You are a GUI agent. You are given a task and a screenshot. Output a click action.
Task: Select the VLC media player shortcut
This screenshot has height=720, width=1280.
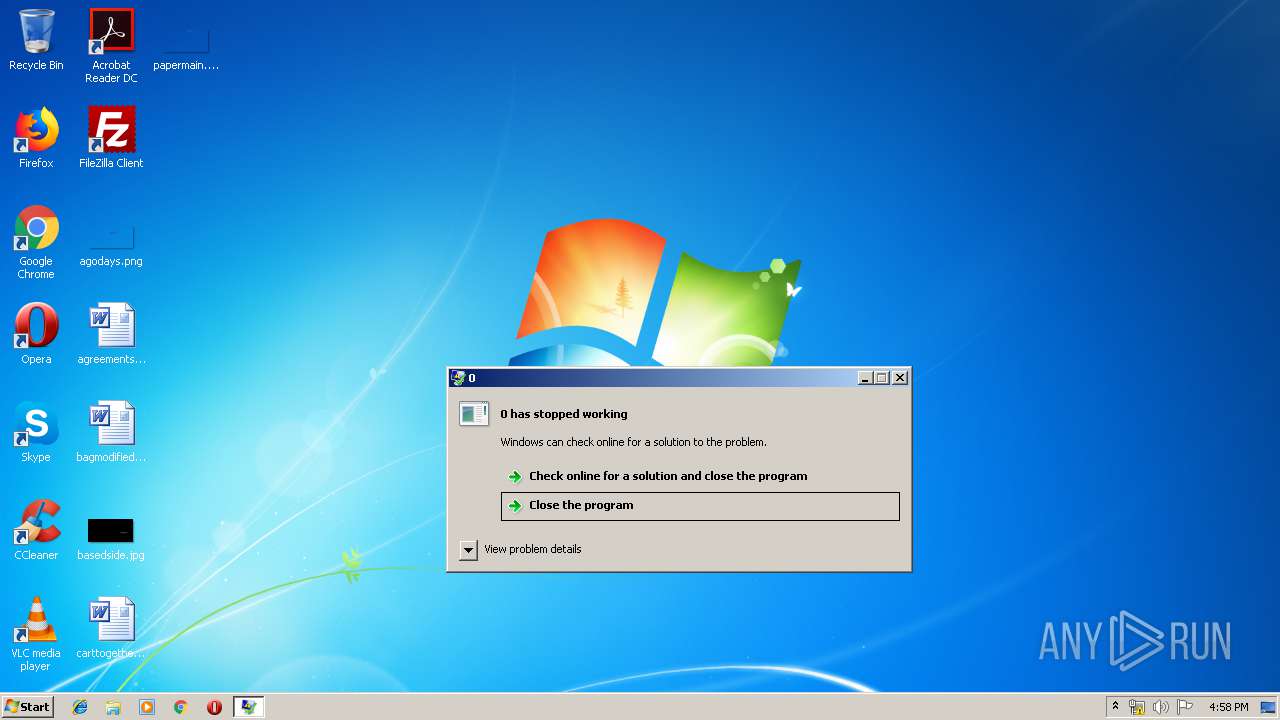point(36,634)
